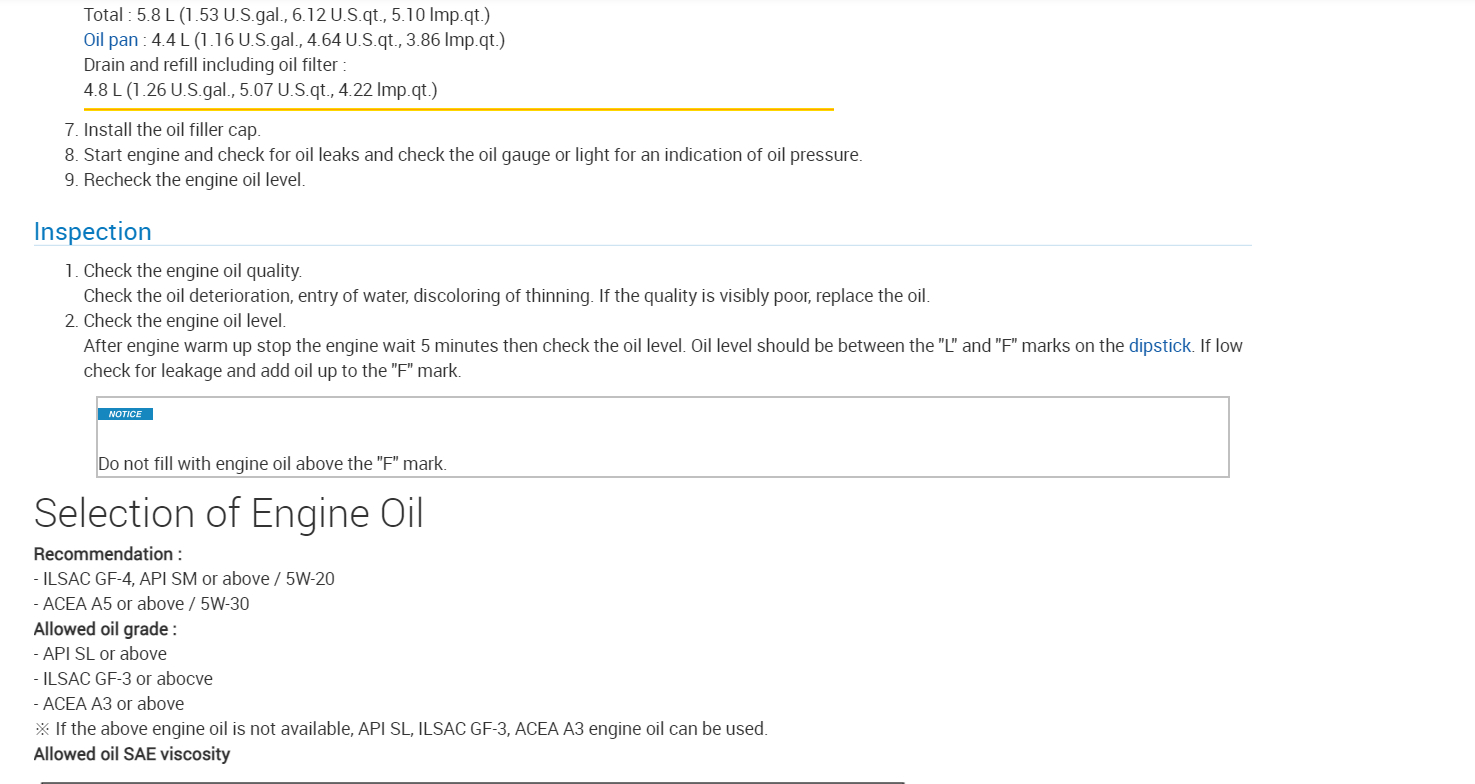Click the "Start engine and check for oil leaks" step
The image size is (1475, 784).
[x=472, y=155]
